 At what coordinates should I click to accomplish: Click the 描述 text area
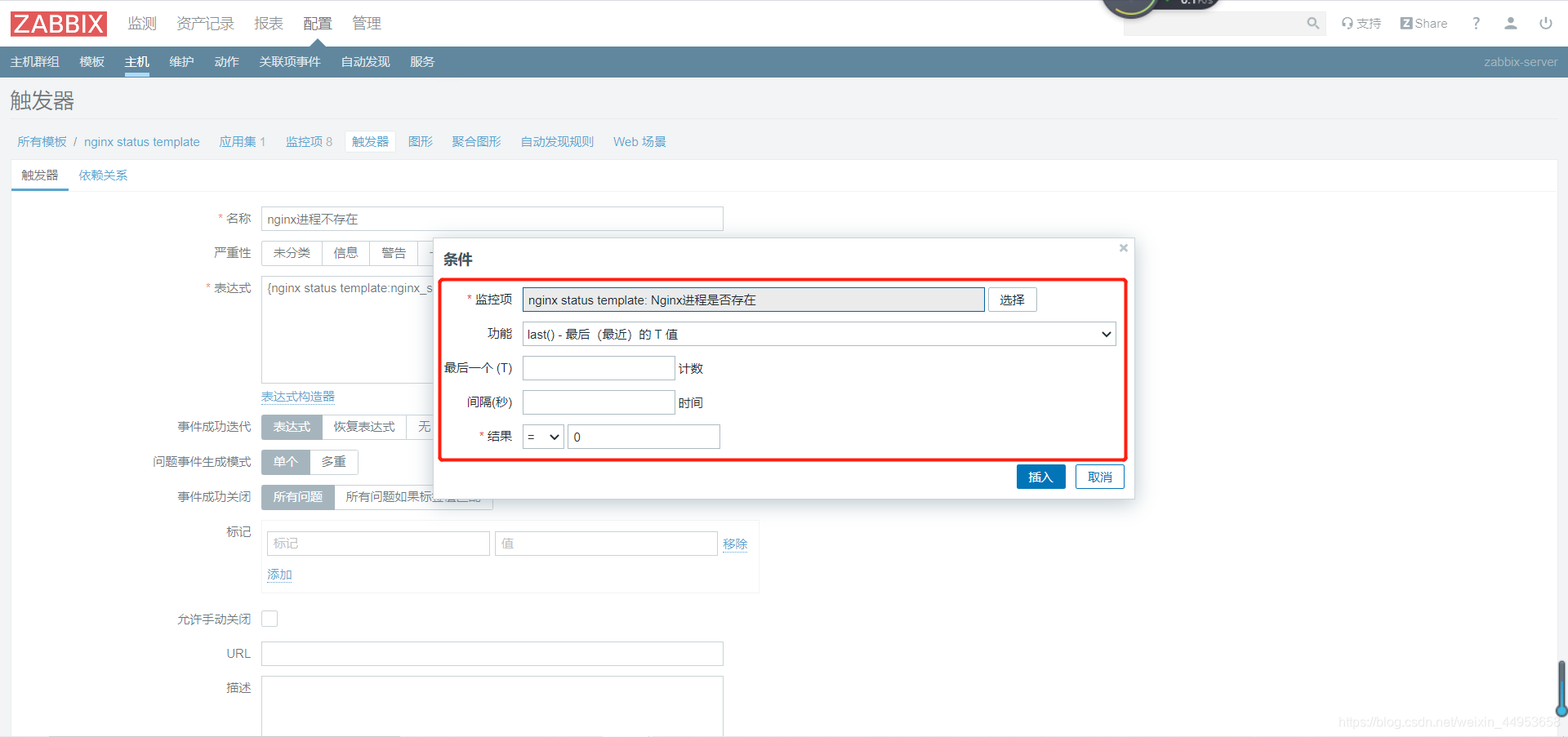(x=492, y=706)
